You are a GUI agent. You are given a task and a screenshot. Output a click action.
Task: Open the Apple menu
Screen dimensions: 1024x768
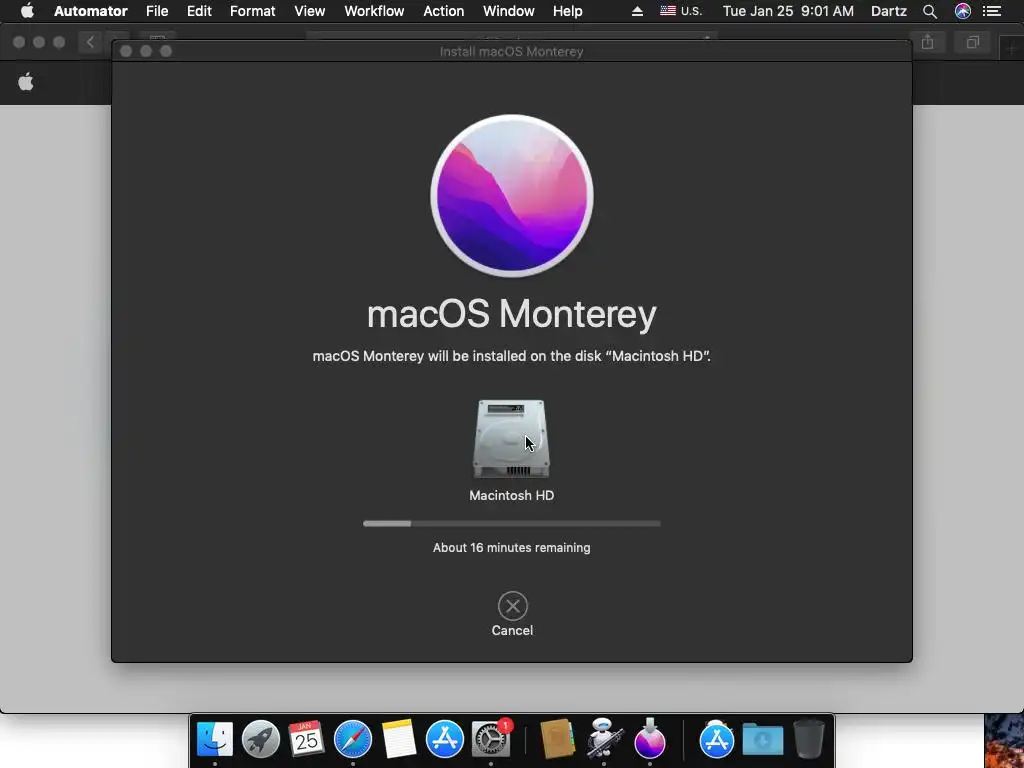(x=27, y=11)
